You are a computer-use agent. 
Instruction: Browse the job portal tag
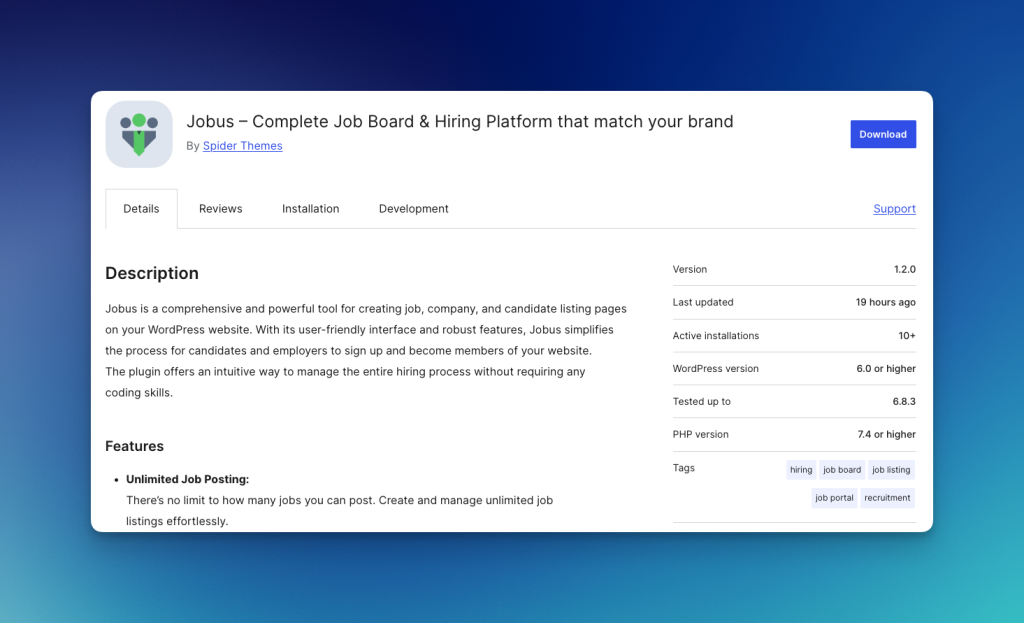click(834, 498)
